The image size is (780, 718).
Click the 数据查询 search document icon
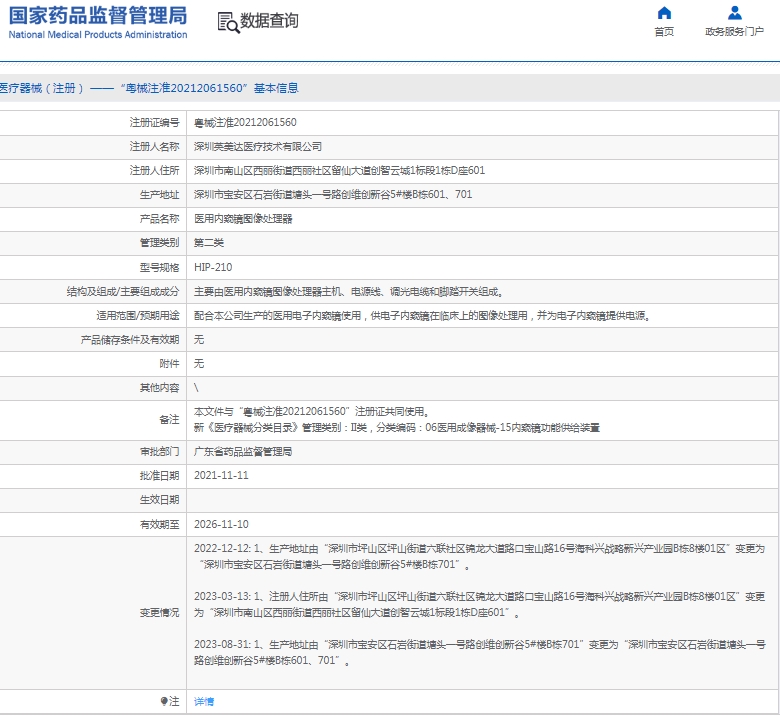[x=228, y=22]
